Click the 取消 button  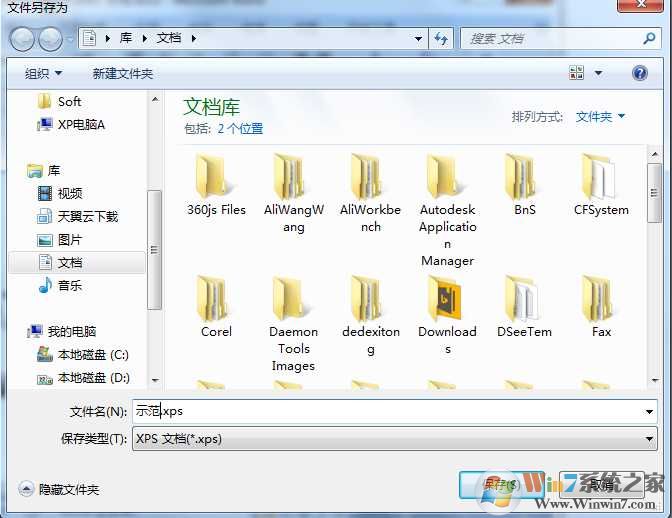(602, 485)
